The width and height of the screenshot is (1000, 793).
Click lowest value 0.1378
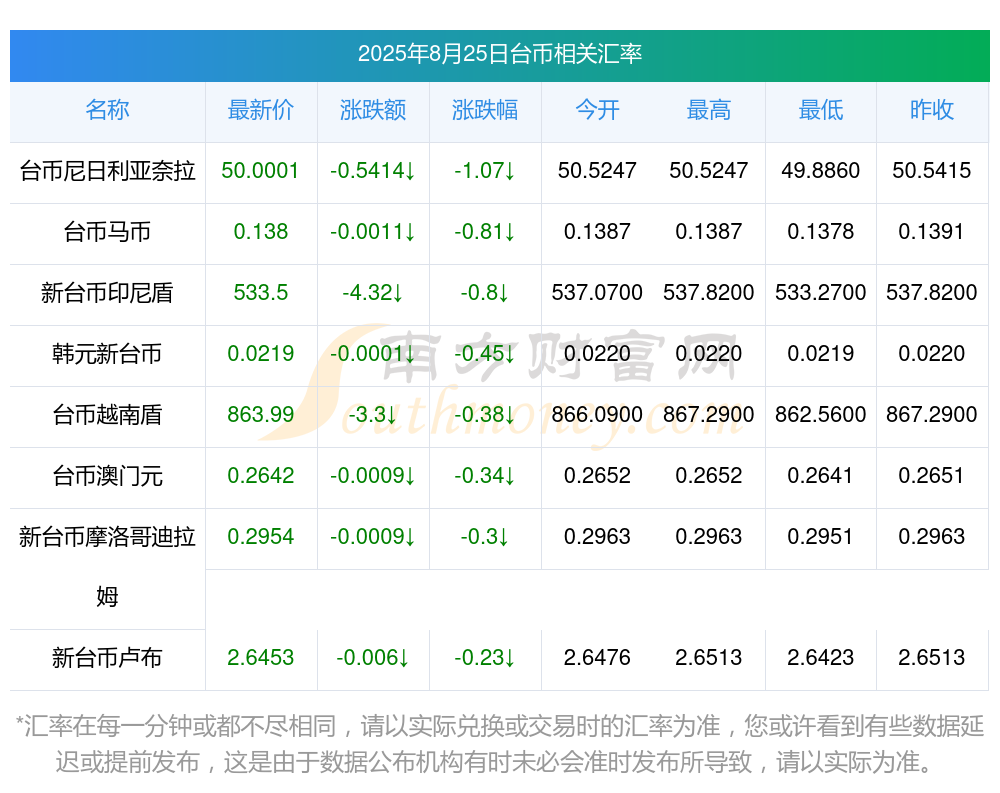(821, 232)
